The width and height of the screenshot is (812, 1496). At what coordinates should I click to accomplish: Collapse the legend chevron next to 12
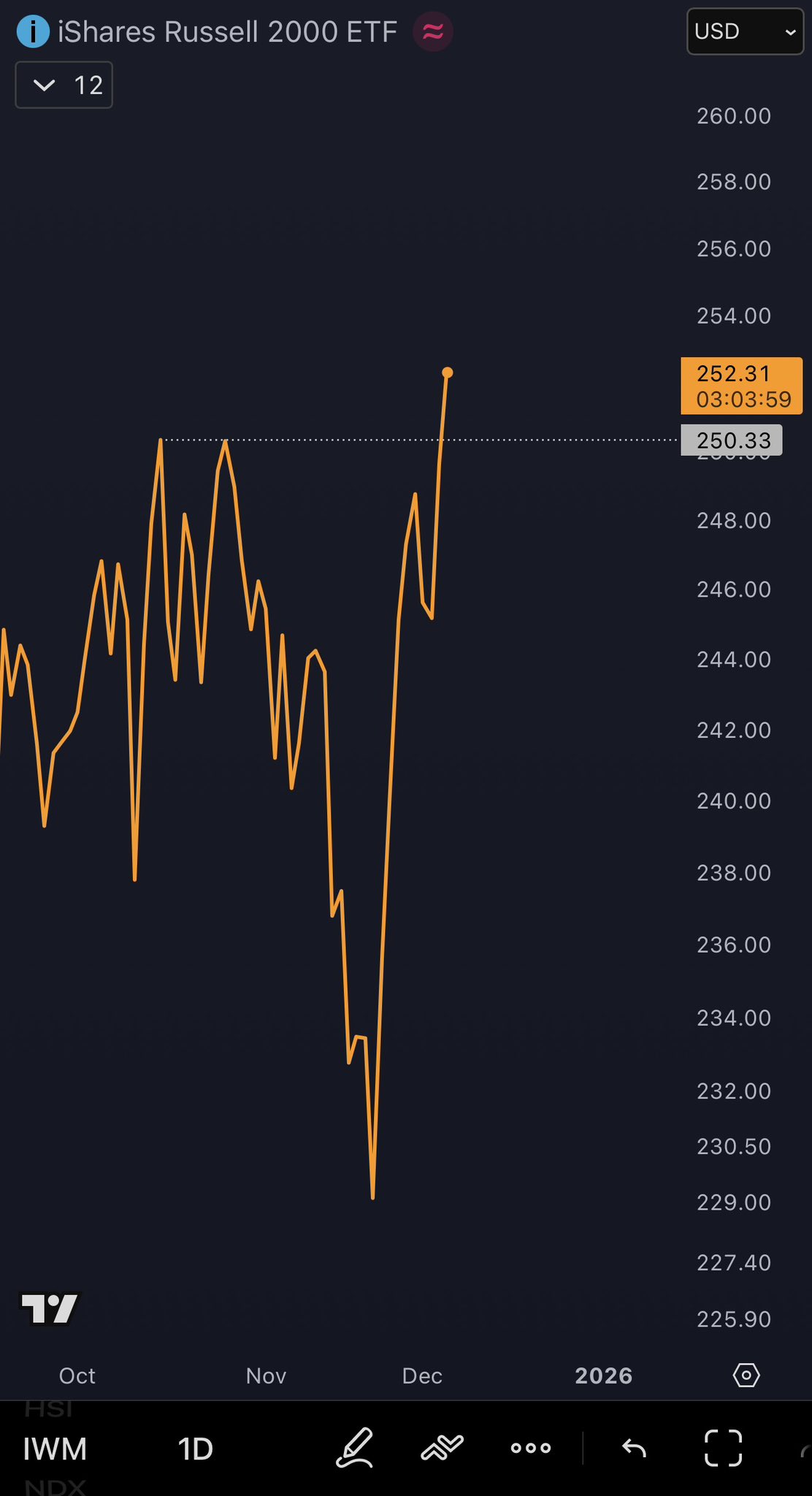45,85
